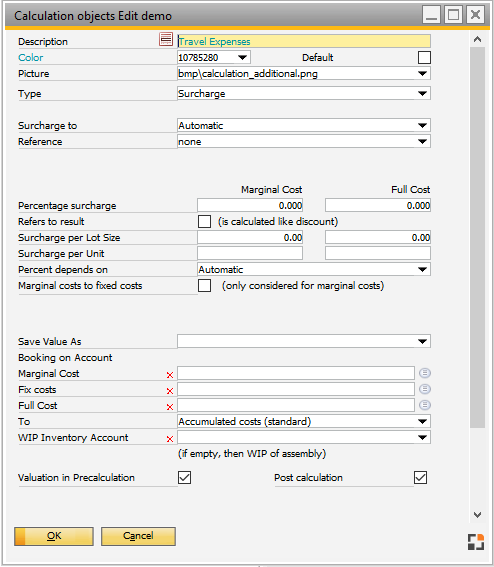494x567 pixels.
Task: Click Percentage surcharge Full Cost field
Action: click(x=378, y=205)
